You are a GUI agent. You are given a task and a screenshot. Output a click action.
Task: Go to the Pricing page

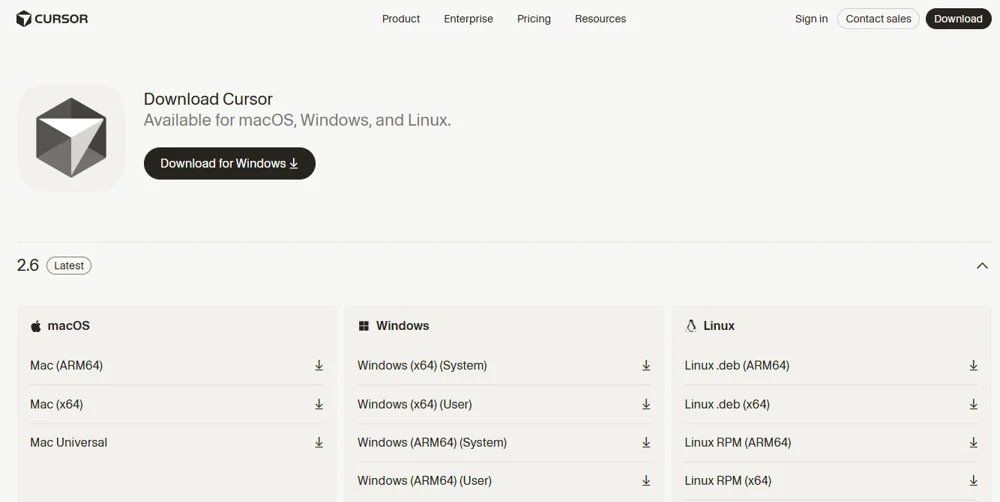pyautogui.click(x=534, y=18)
